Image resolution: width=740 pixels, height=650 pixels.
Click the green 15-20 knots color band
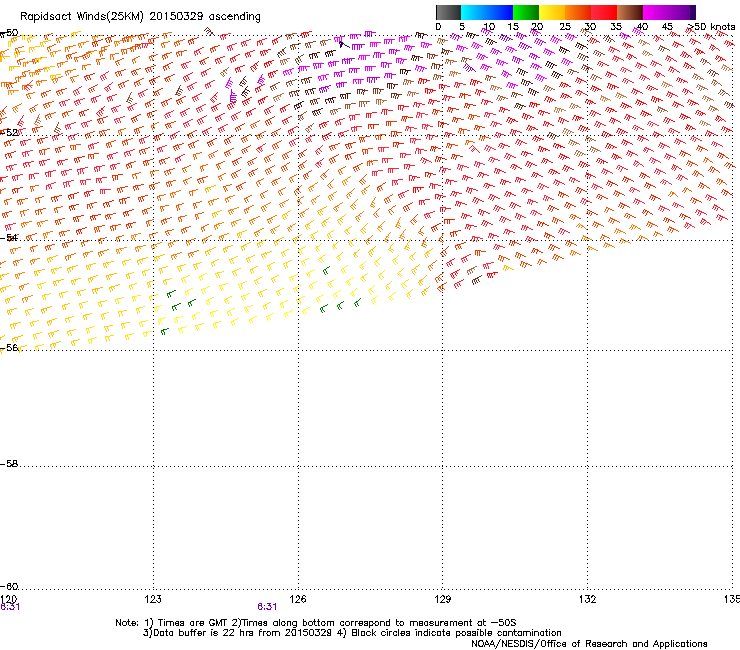point(526,12)
